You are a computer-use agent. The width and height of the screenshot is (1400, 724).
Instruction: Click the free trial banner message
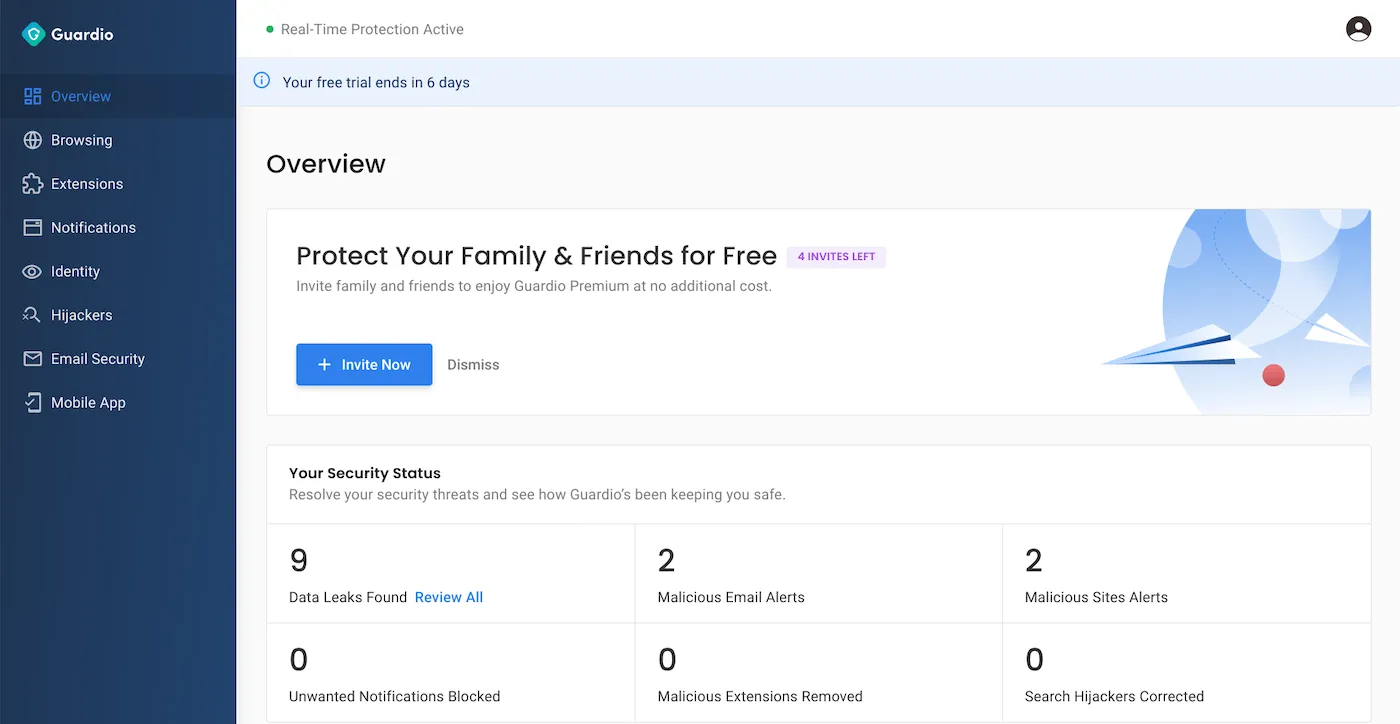[376, 82]
